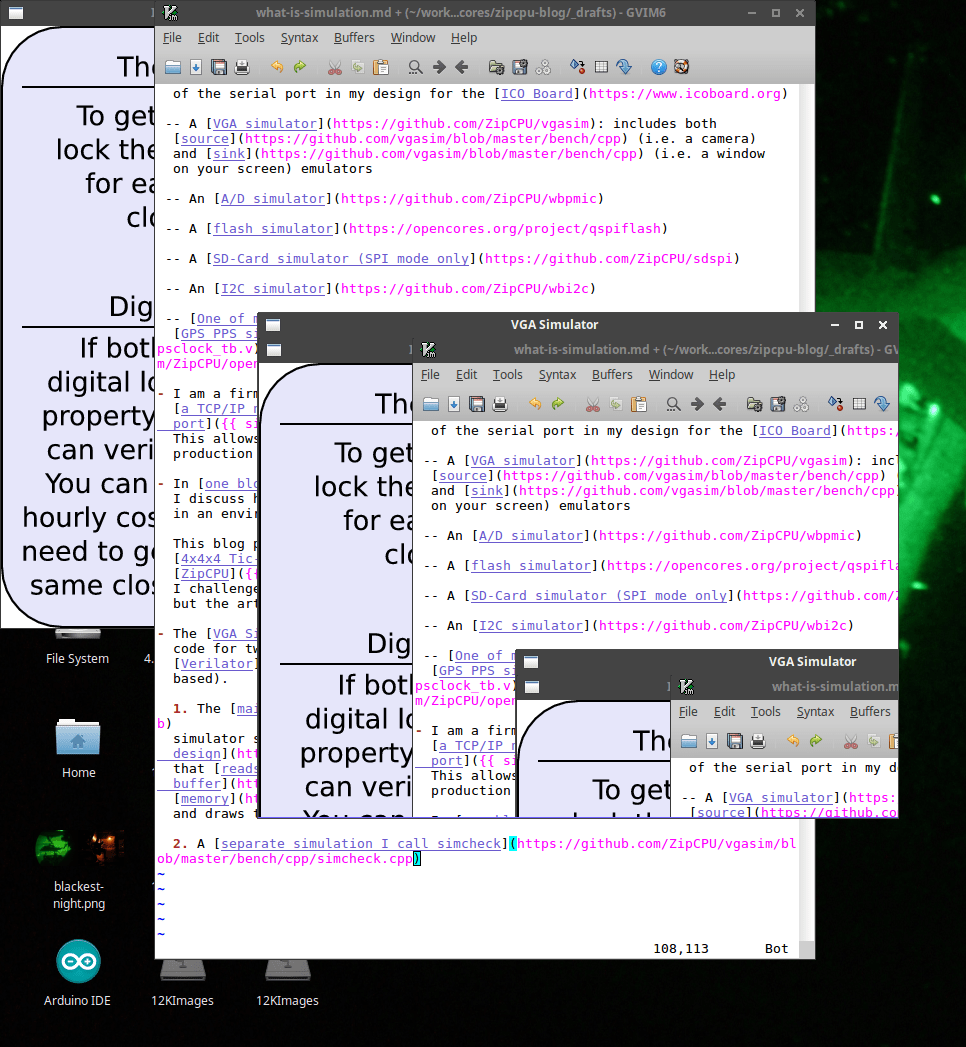Viewport: 966px width, 1047px height.
Task: Click the Build Tags grid icon in the top GVIM6 toolbar
Action: click(601, 67)
